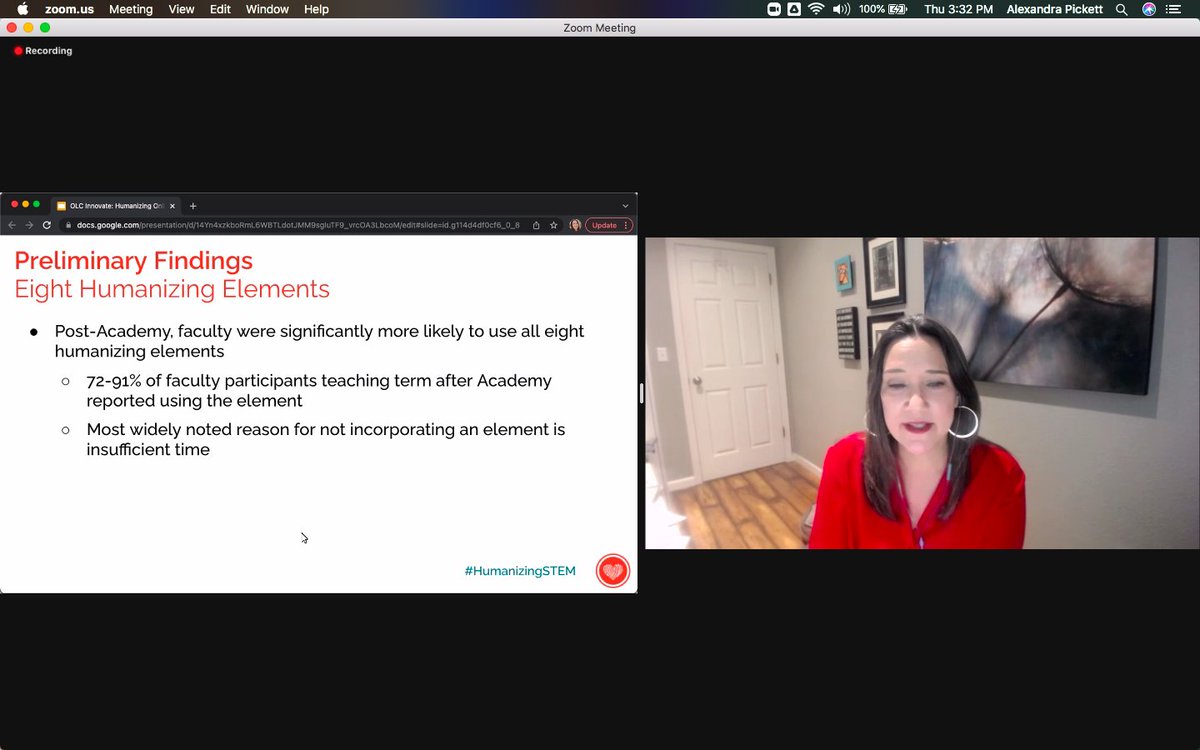Open the View menu

click(181, 9)
